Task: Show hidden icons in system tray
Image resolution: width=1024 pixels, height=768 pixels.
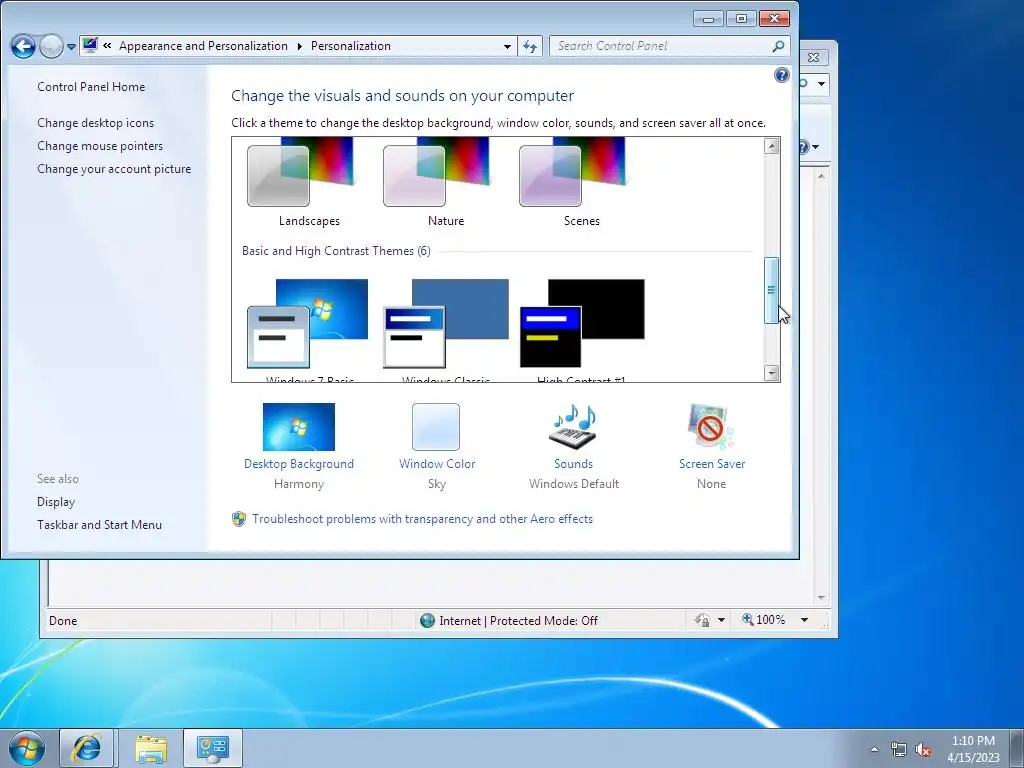Action: (875, 749)
